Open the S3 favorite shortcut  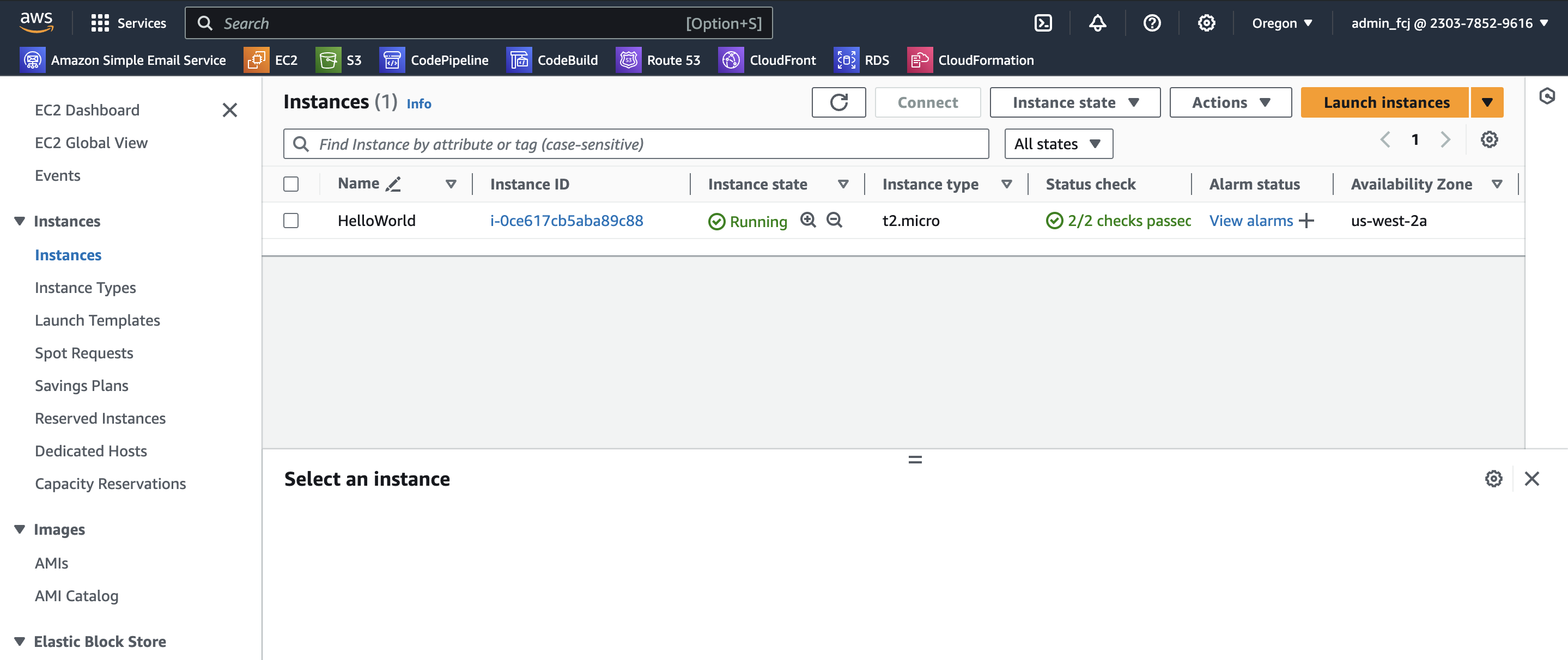click(338, 59)
